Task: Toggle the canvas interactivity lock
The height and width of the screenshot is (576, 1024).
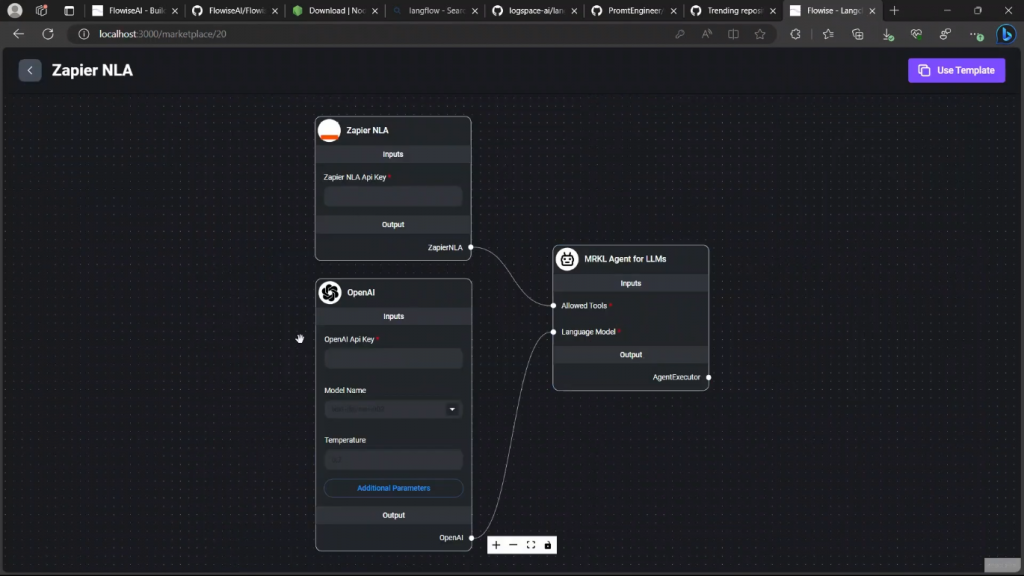Action: (x=548, y=545)
